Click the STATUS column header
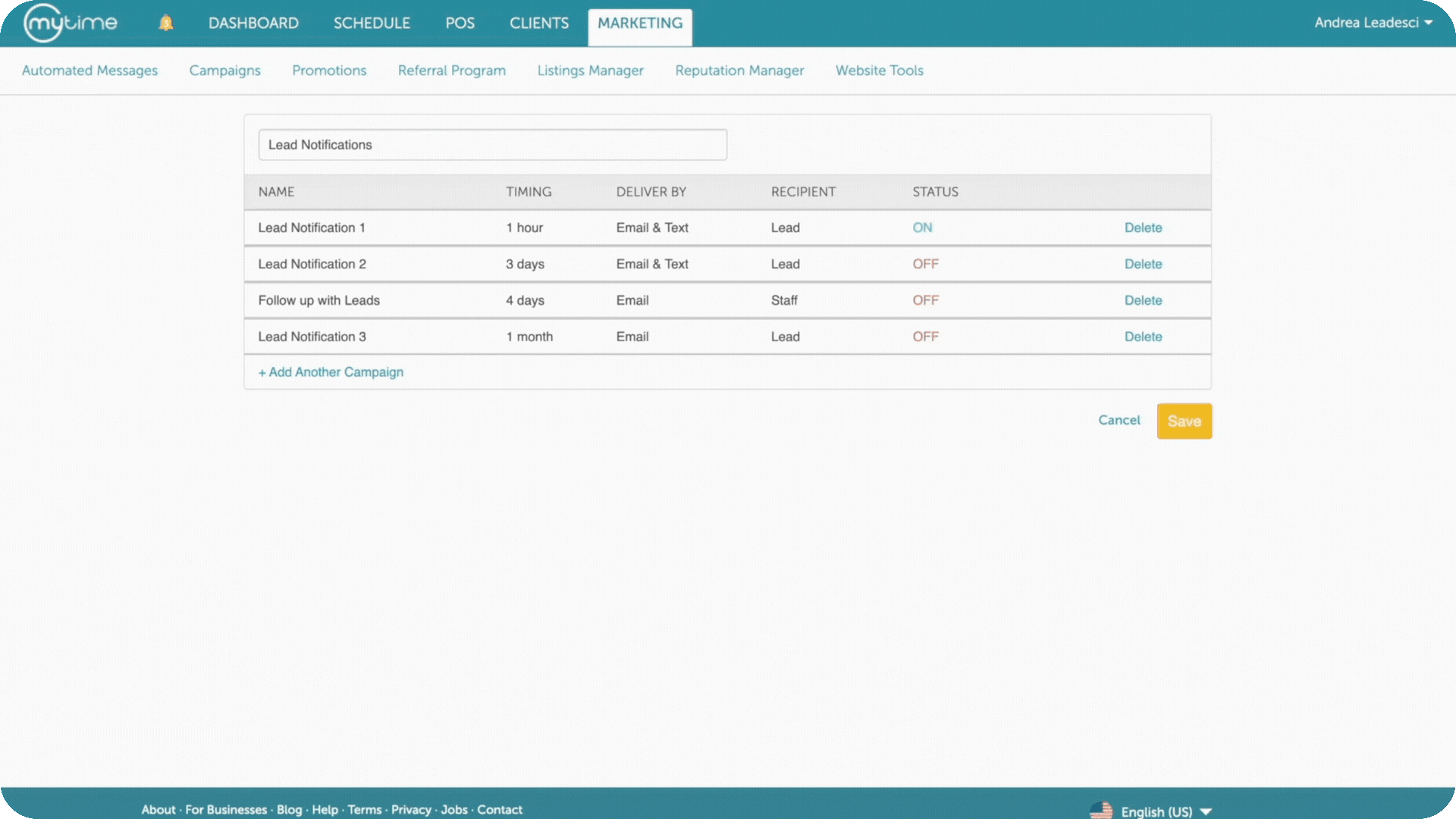 tap(935, 192)
